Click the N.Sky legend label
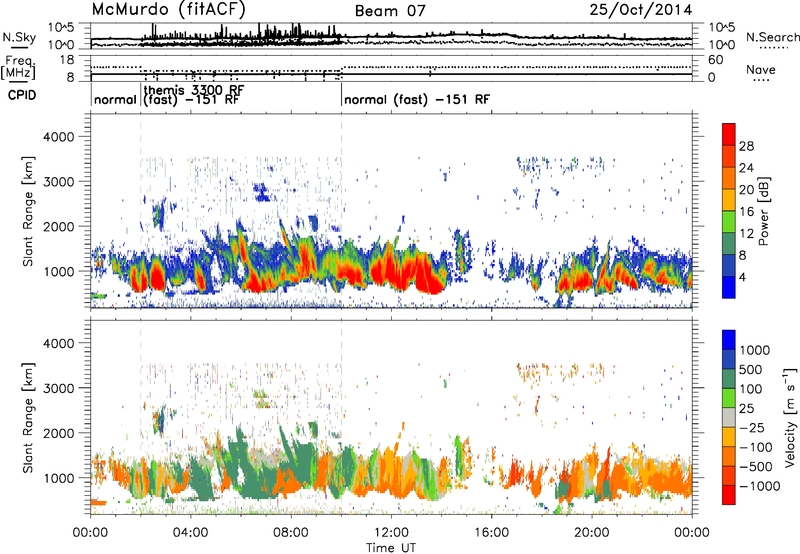The image size is (800, 554). (x=19, y=37)
